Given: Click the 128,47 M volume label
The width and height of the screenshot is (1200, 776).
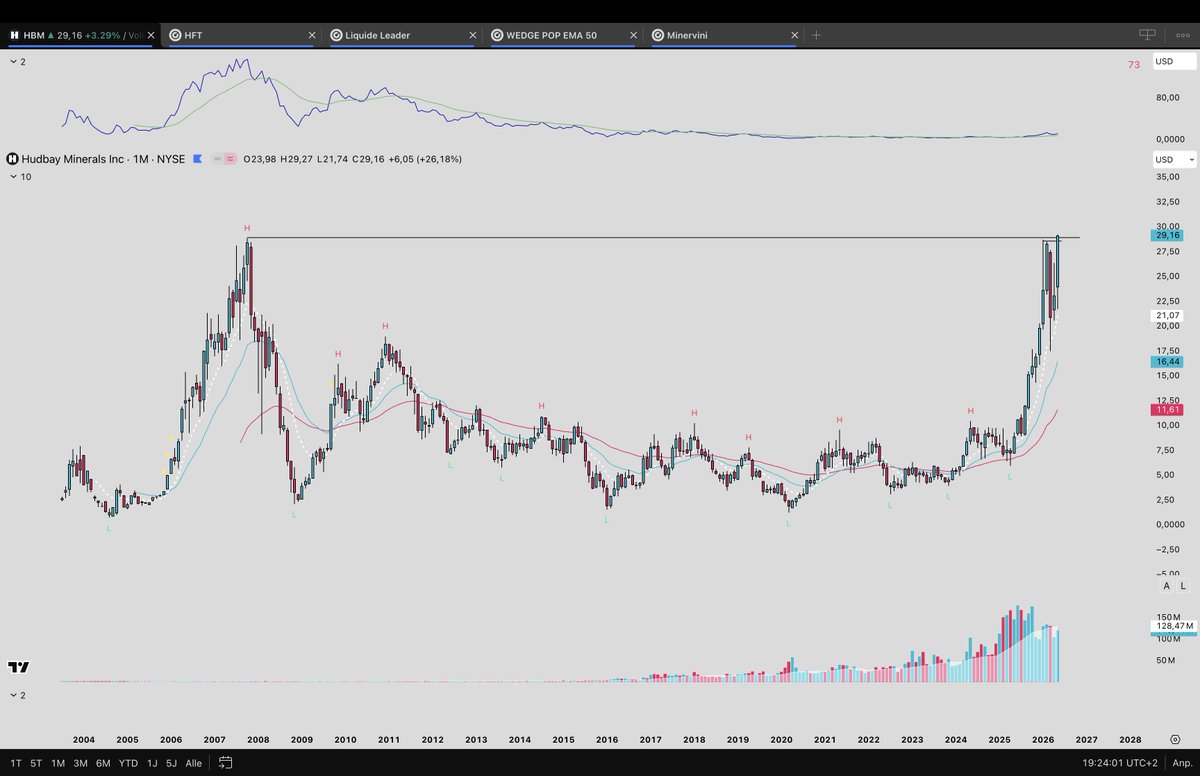Looking at the screenshot, I should 1174,625.
